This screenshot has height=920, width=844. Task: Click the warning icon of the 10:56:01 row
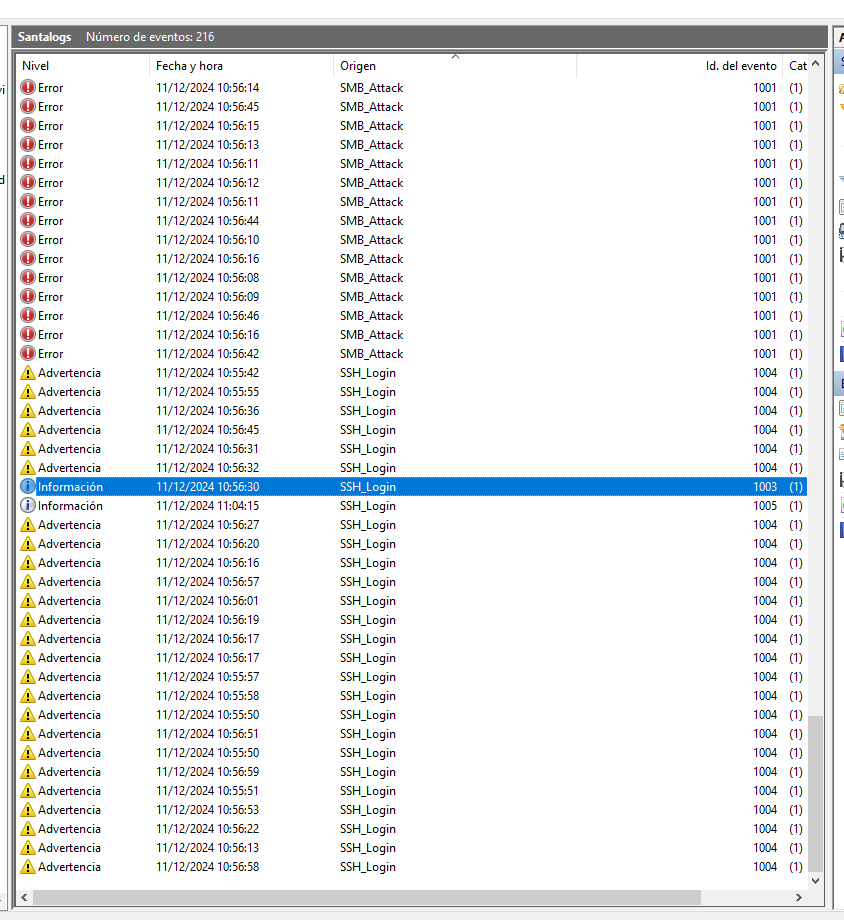[28, 601]
